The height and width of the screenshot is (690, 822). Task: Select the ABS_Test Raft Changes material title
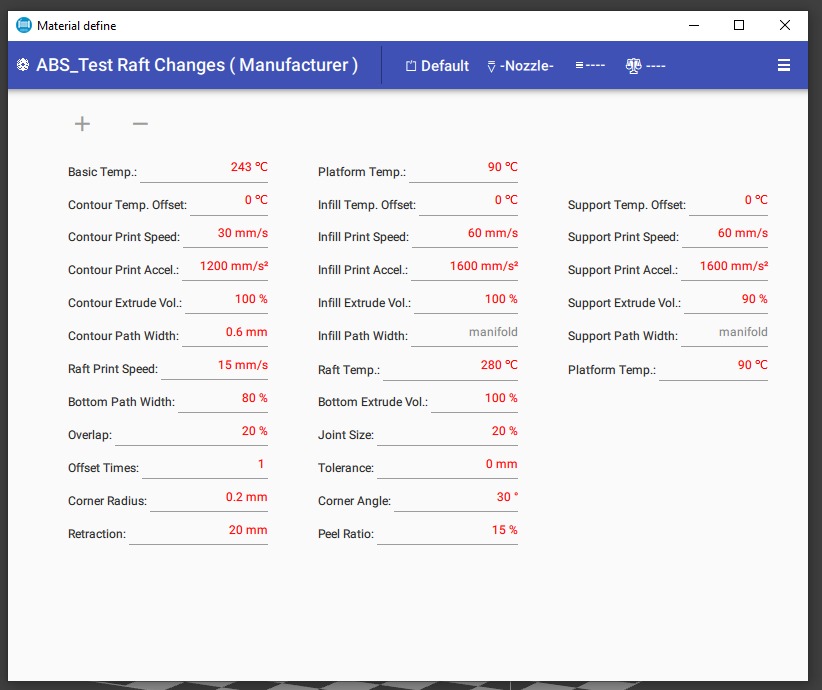coord(197,65)
